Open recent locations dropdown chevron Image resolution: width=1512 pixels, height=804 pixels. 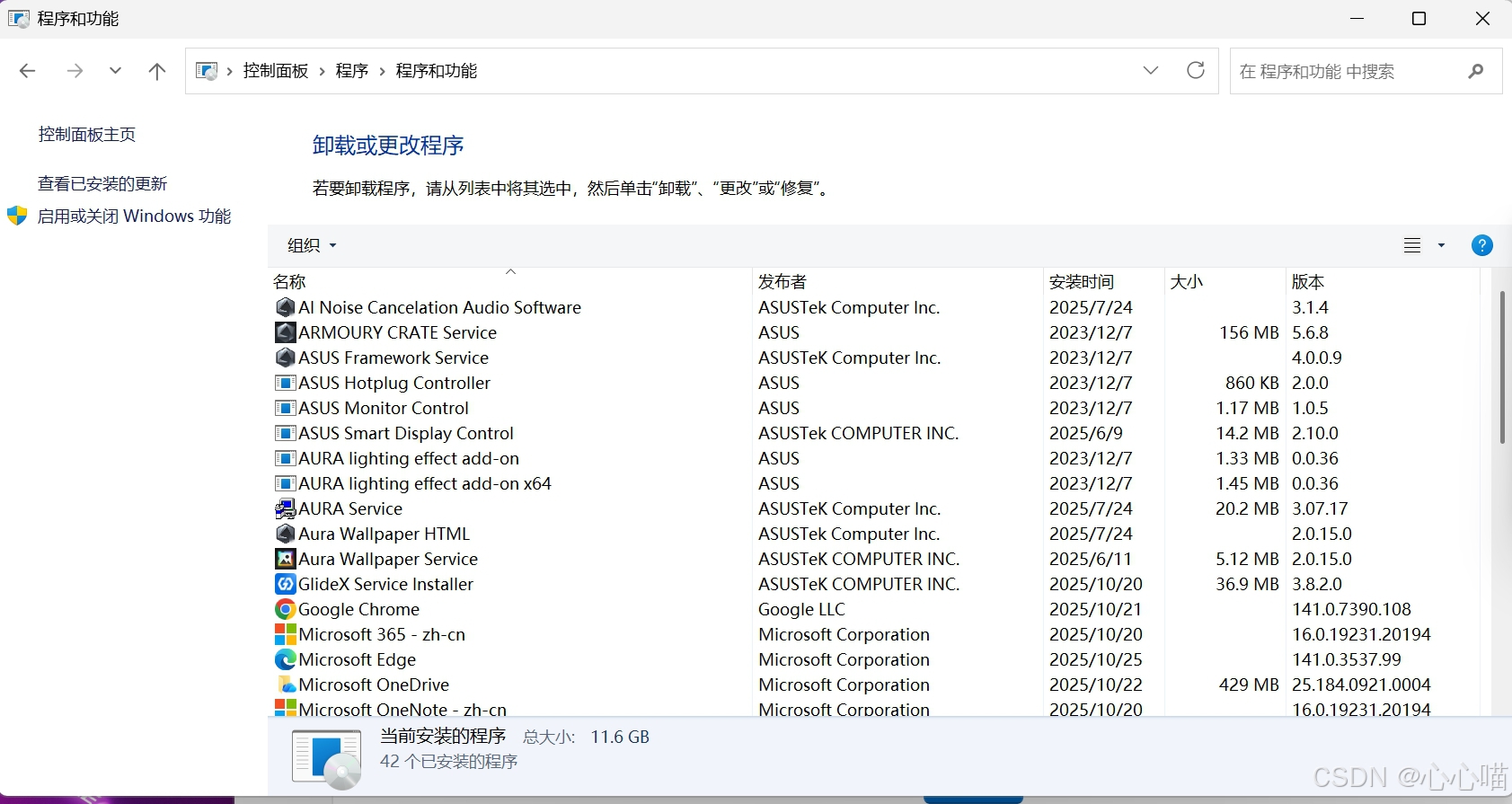(115, 70)
